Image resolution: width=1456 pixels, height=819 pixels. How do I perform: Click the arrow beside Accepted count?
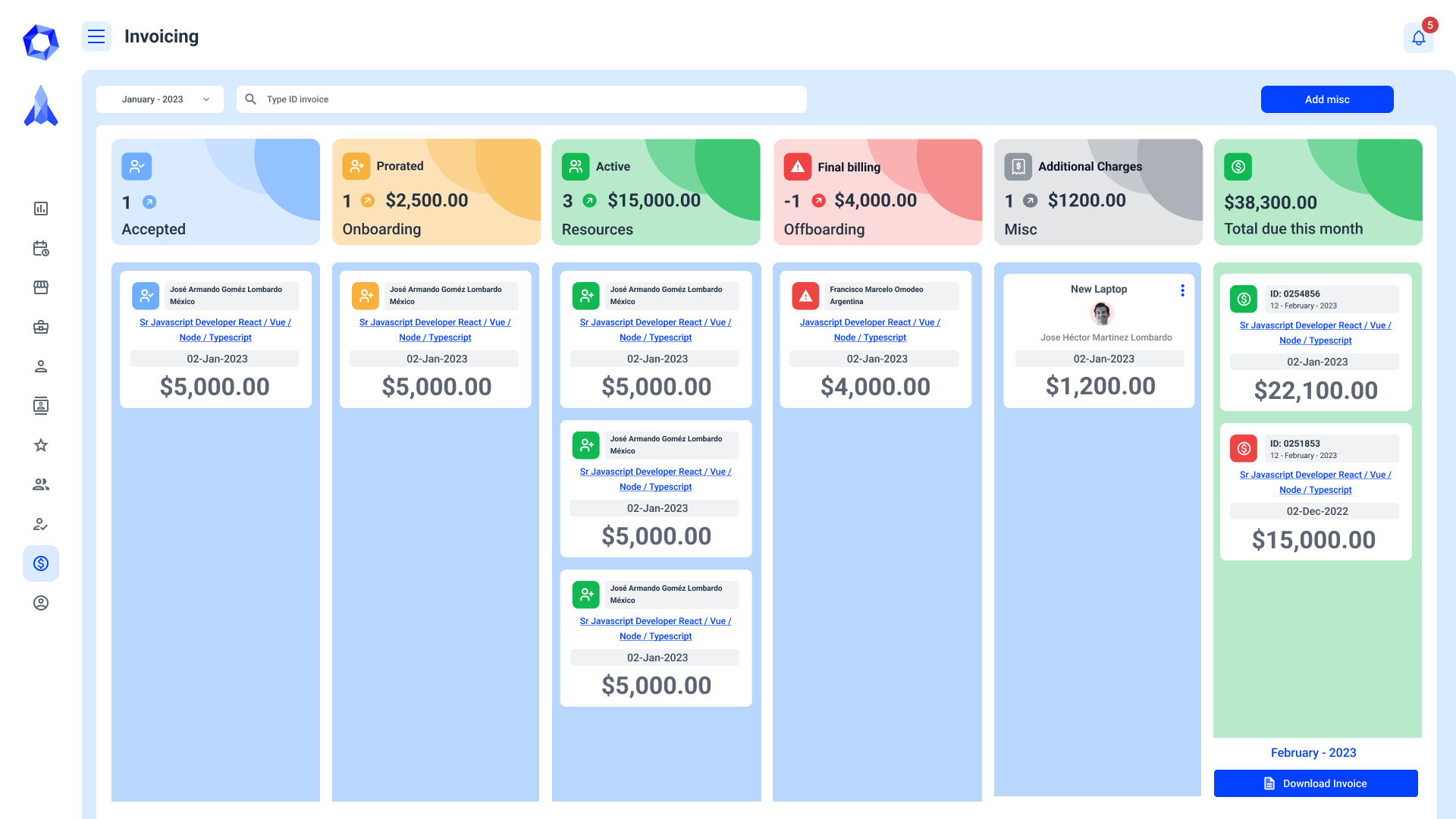pyautogui.click(x=149, y=202)
